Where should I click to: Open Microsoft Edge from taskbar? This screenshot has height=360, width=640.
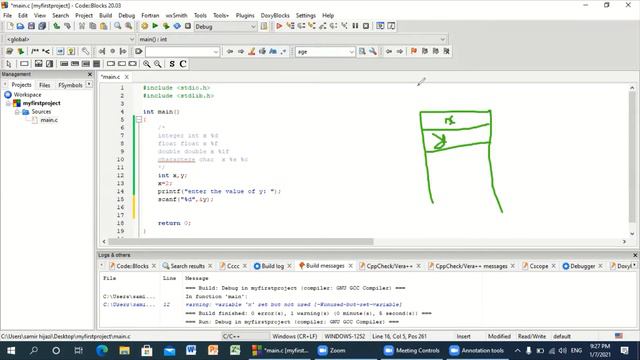(x=102, y=351)
